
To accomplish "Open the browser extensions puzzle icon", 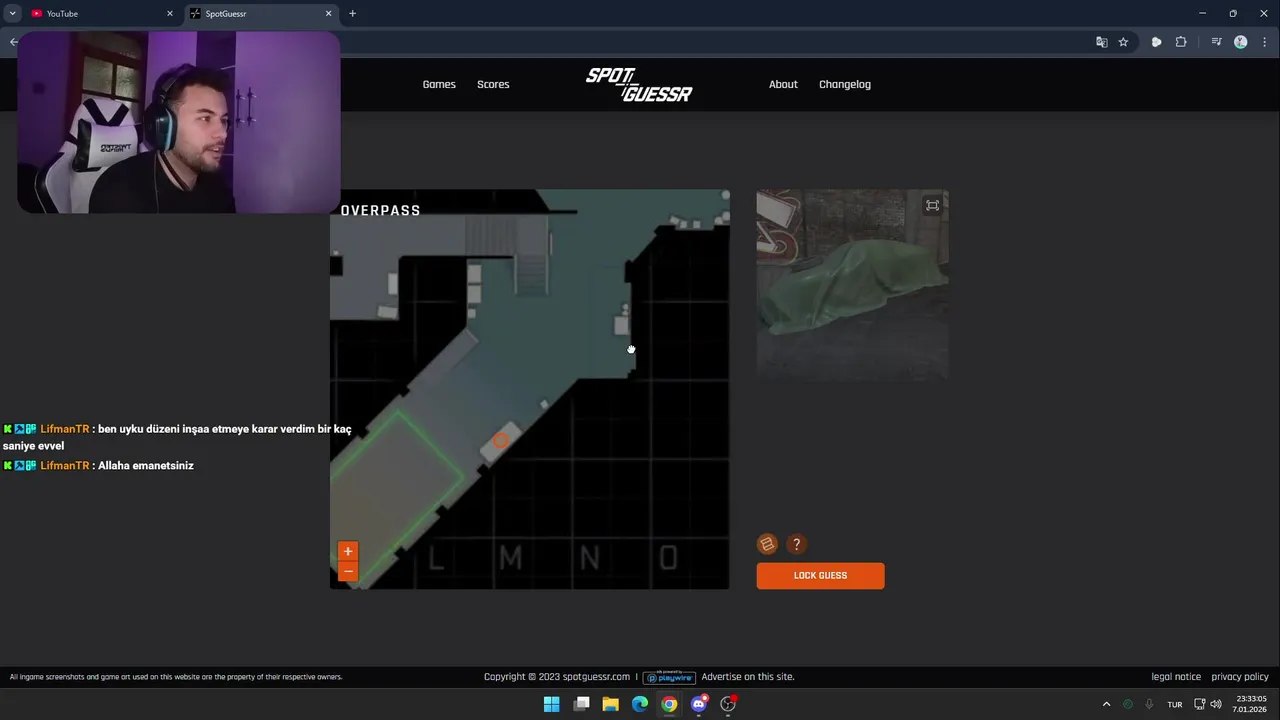I will 1181,42.
